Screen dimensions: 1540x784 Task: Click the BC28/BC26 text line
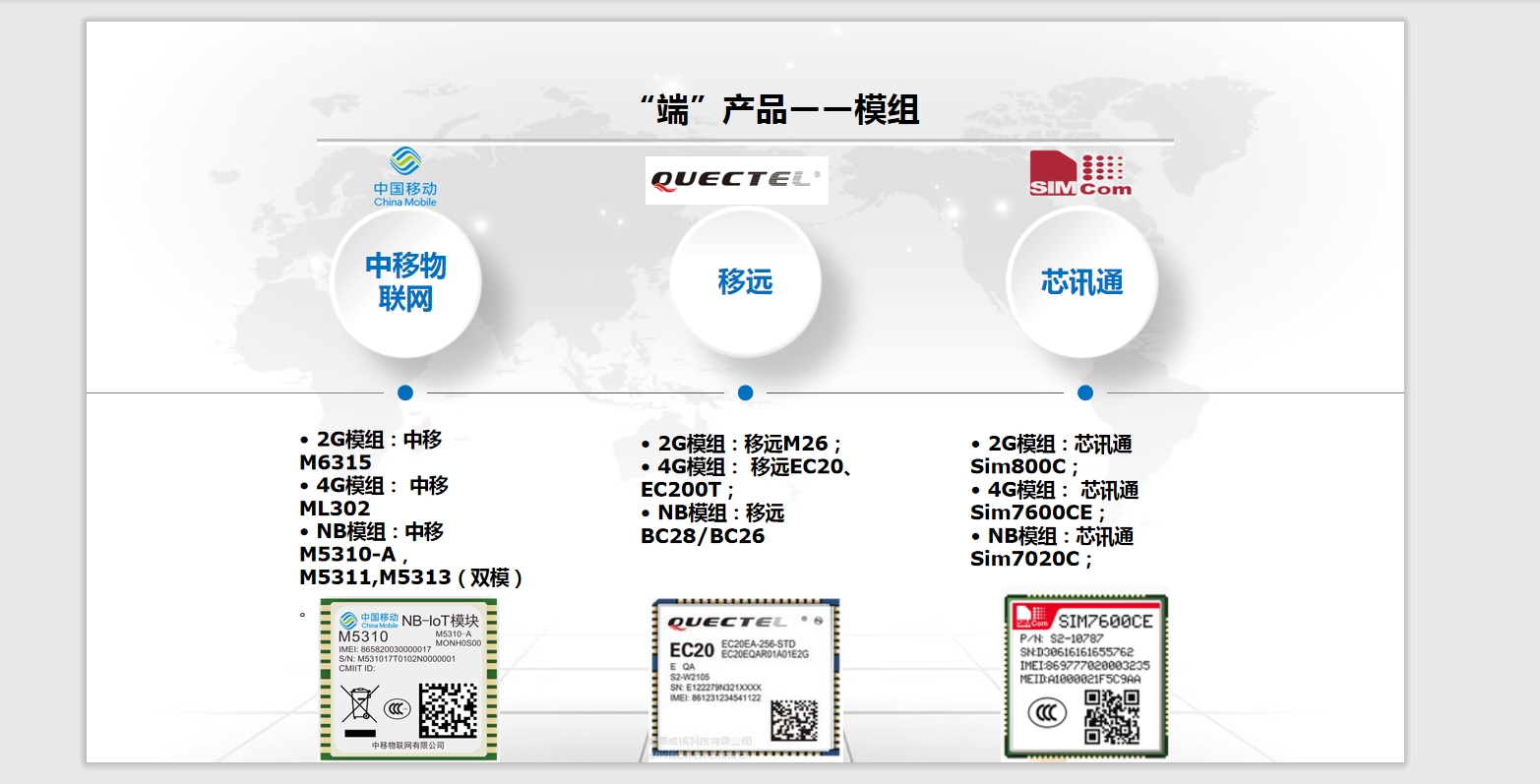pos(703,536)
